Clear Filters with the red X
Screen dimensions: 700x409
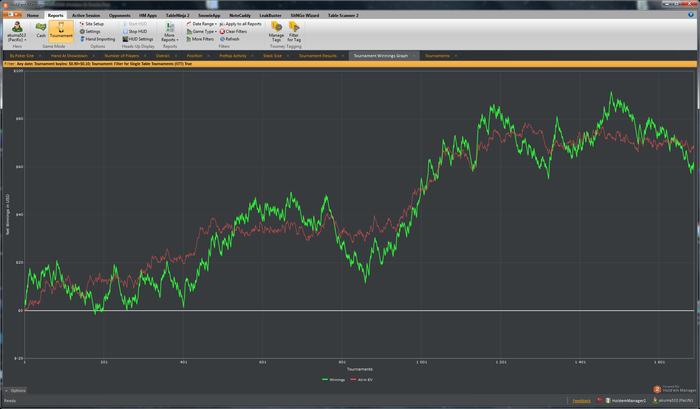click(233, 32)
